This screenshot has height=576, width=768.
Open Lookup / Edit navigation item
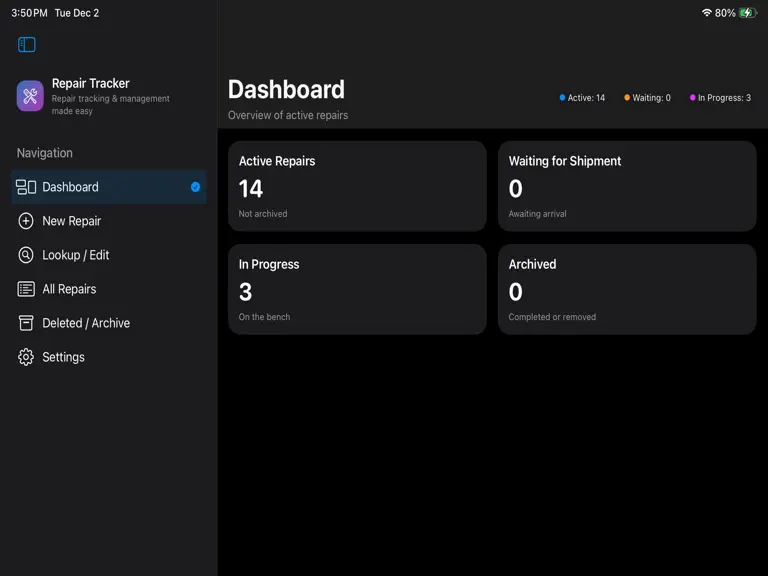click(x=109, y=255)
